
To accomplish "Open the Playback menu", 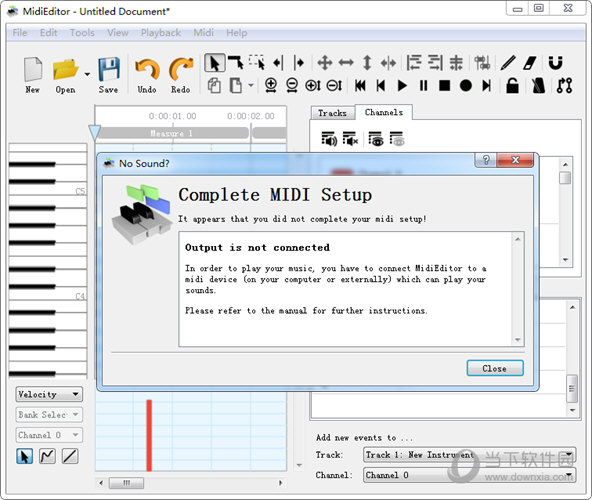I will click(x=161, y=33).
